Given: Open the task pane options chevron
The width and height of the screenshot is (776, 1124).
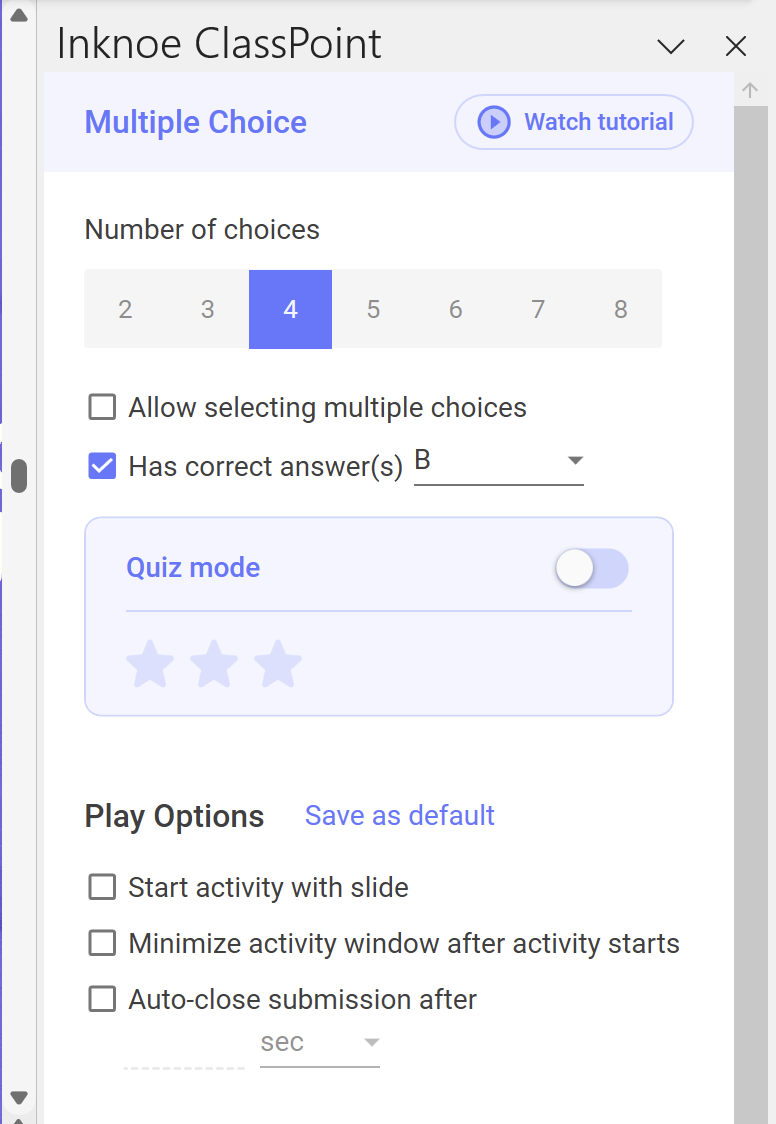Looking at the screenshot, I should (x=671, y=47).
